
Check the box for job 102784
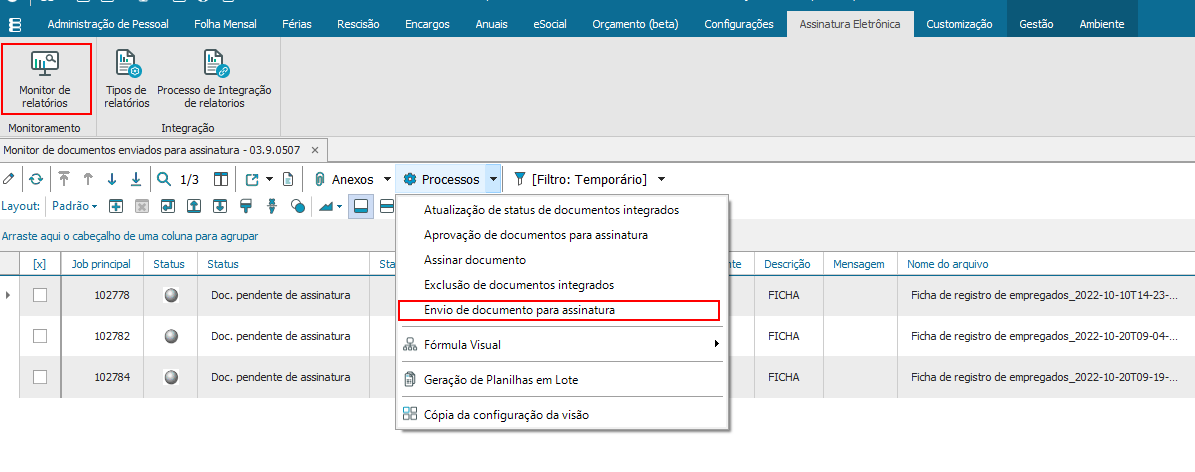coord(40,377)
